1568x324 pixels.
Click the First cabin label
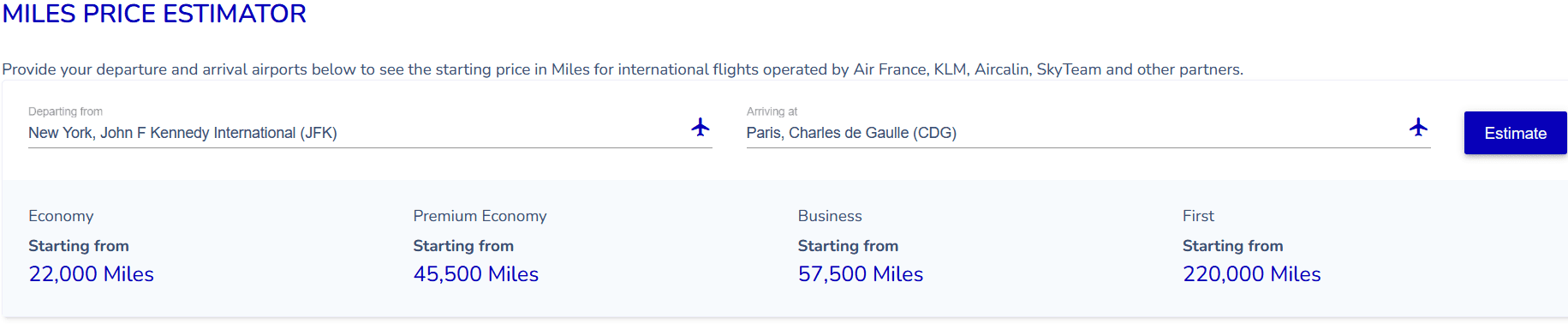[1198, 216]
